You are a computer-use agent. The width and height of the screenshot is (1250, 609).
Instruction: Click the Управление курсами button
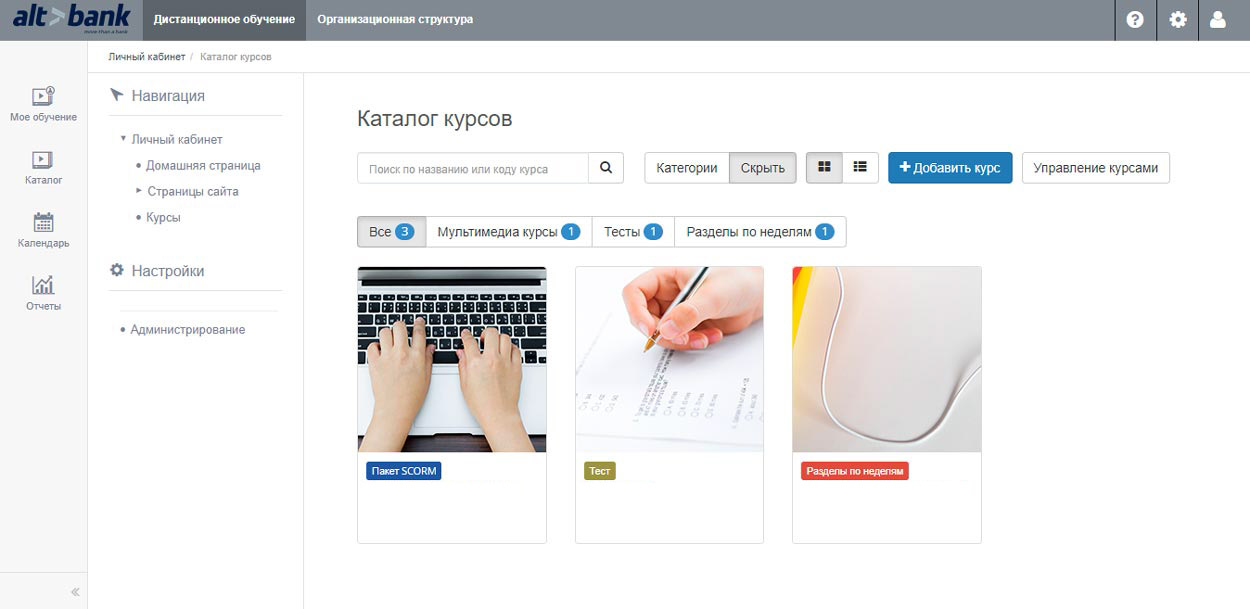(1096, 168)
